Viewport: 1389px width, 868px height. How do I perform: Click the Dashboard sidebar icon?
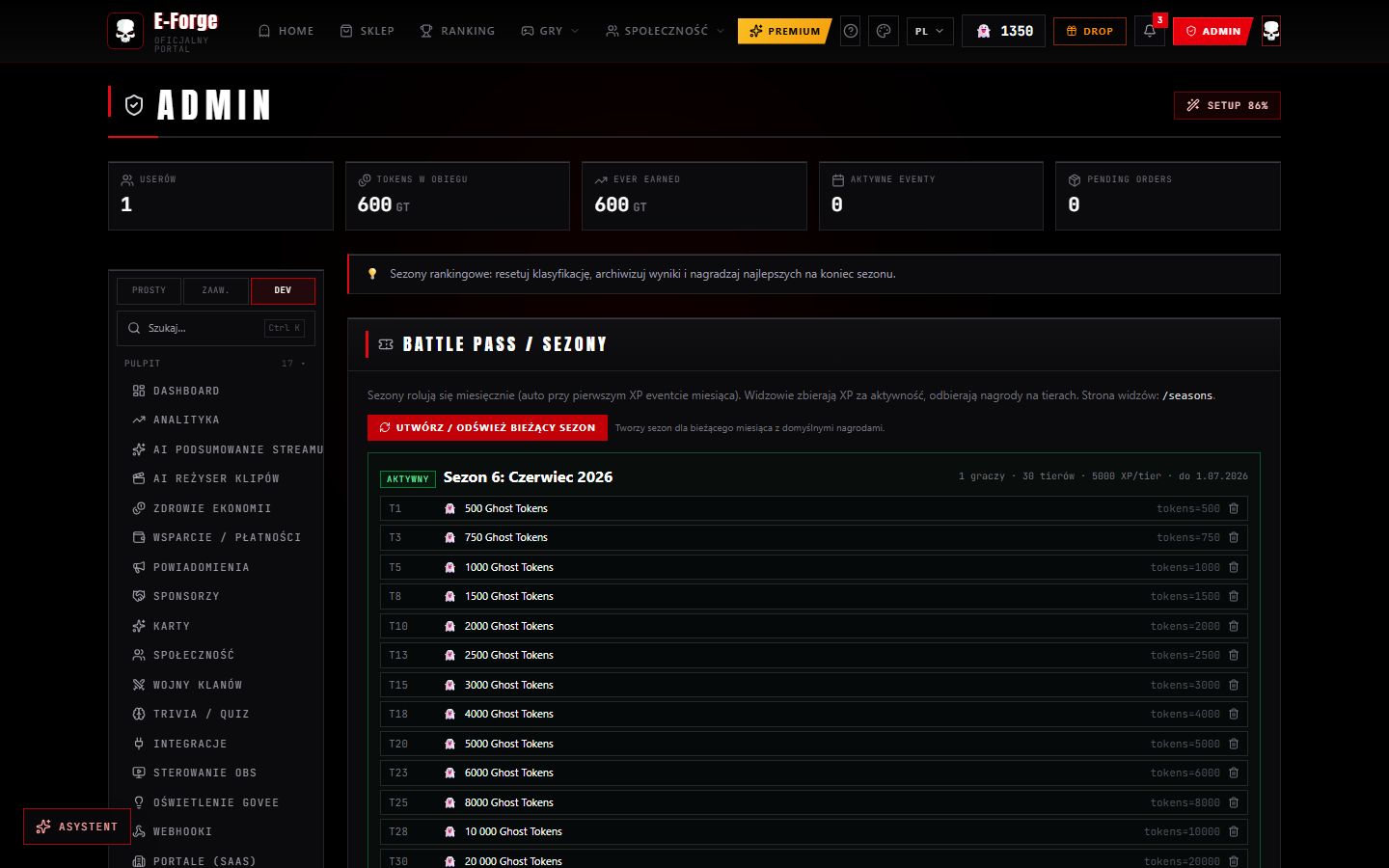click(139, 391)
